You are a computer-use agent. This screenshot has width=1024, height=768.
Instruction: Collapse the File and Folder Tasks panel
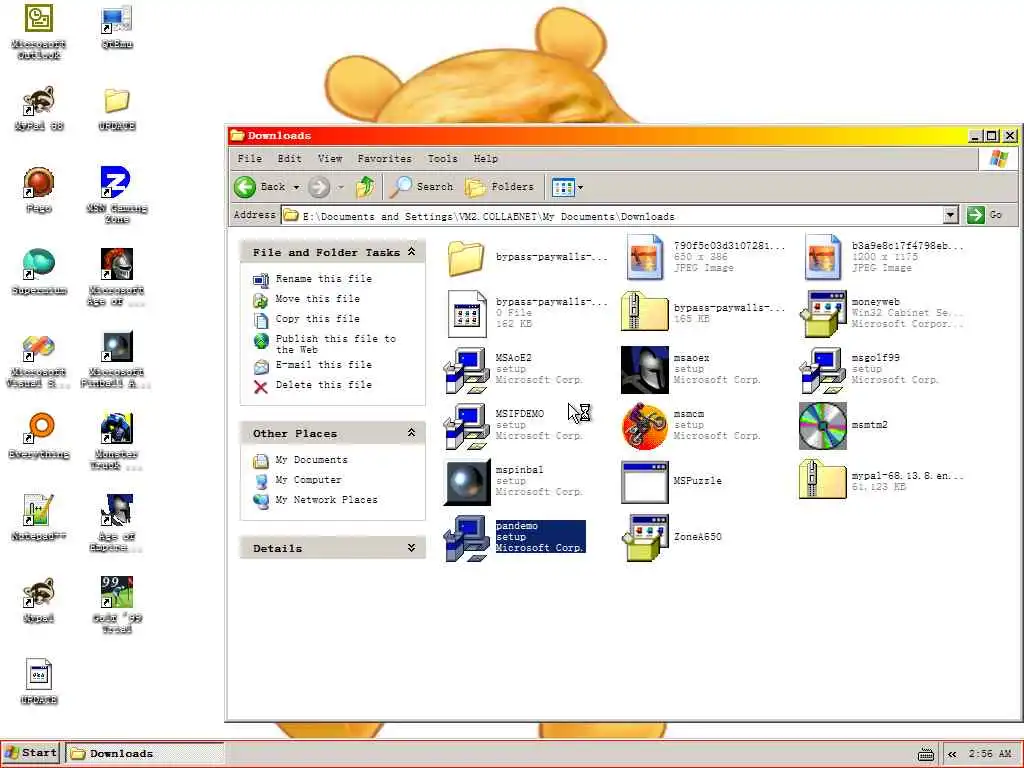point(411,251)
